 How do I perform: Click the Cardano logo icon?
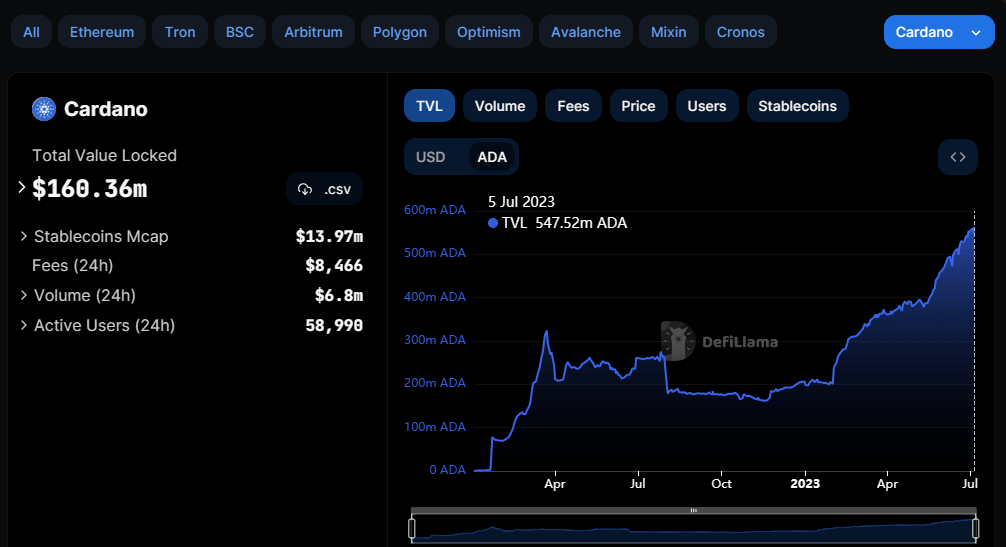pos(44,109)
